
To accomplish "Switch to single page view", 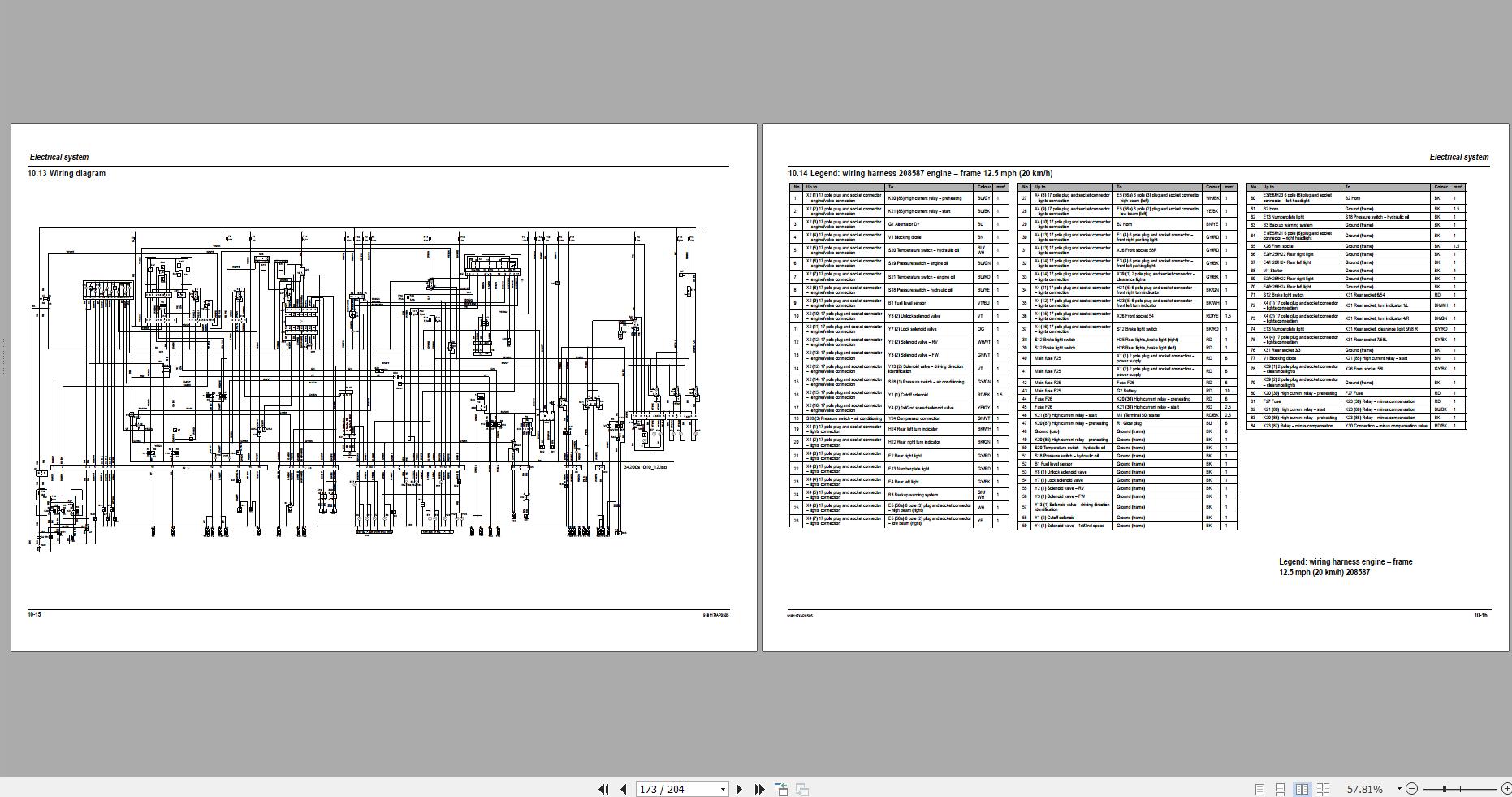I will click(x=1259, y=789).
